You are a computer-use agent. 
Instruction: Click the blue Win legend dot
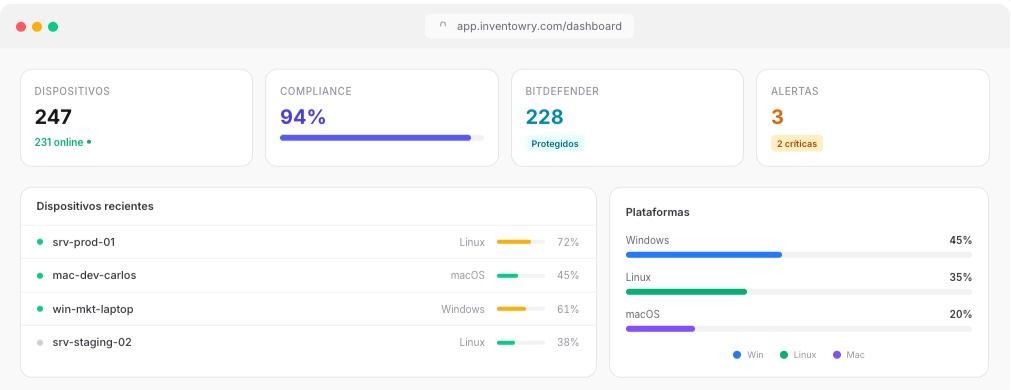point(737,355)
